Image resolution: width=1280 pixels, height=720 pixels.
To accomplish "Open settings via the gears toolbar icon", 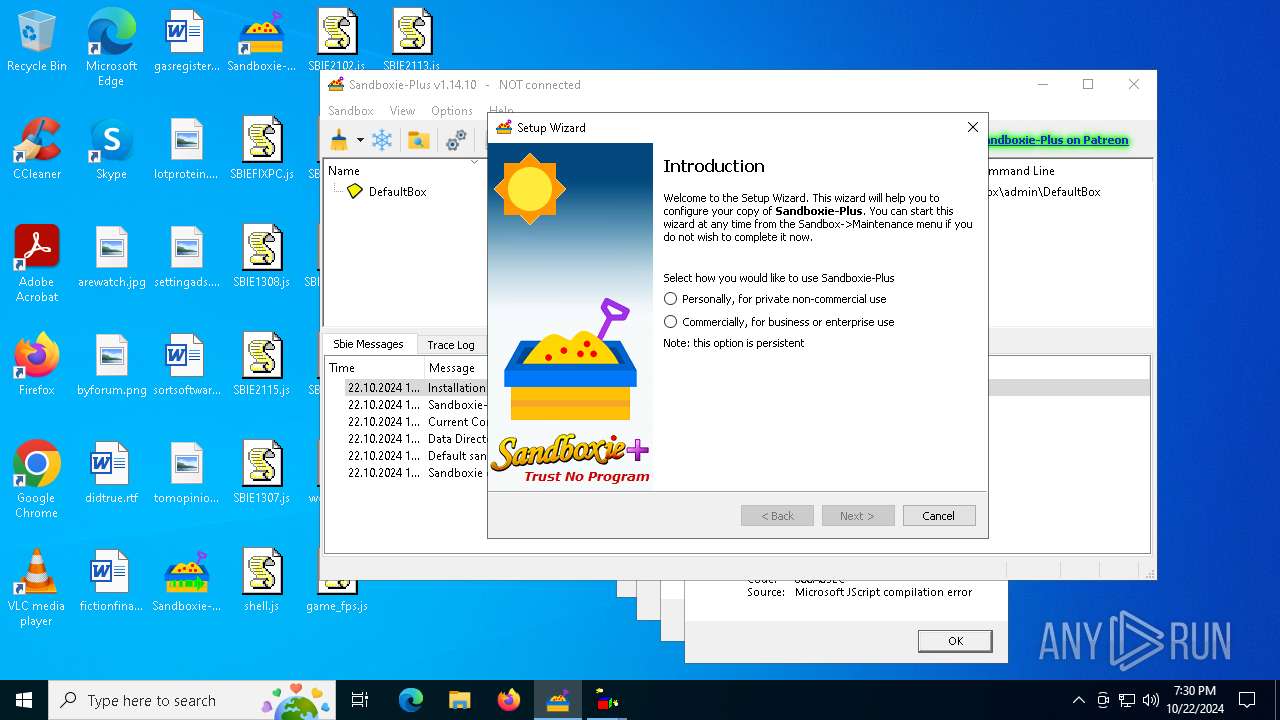I will (456, 141).
